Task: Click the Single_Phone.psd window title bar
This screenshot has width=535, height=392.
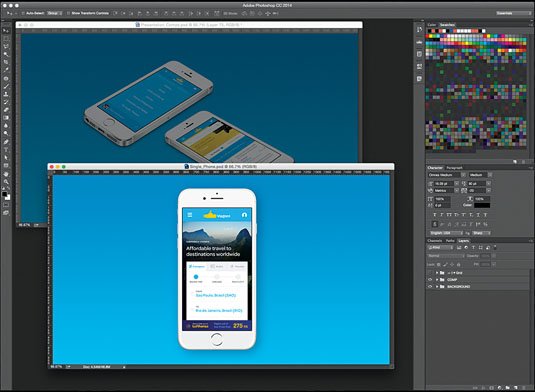Action: pyautogui.click(x=221, y=166)
